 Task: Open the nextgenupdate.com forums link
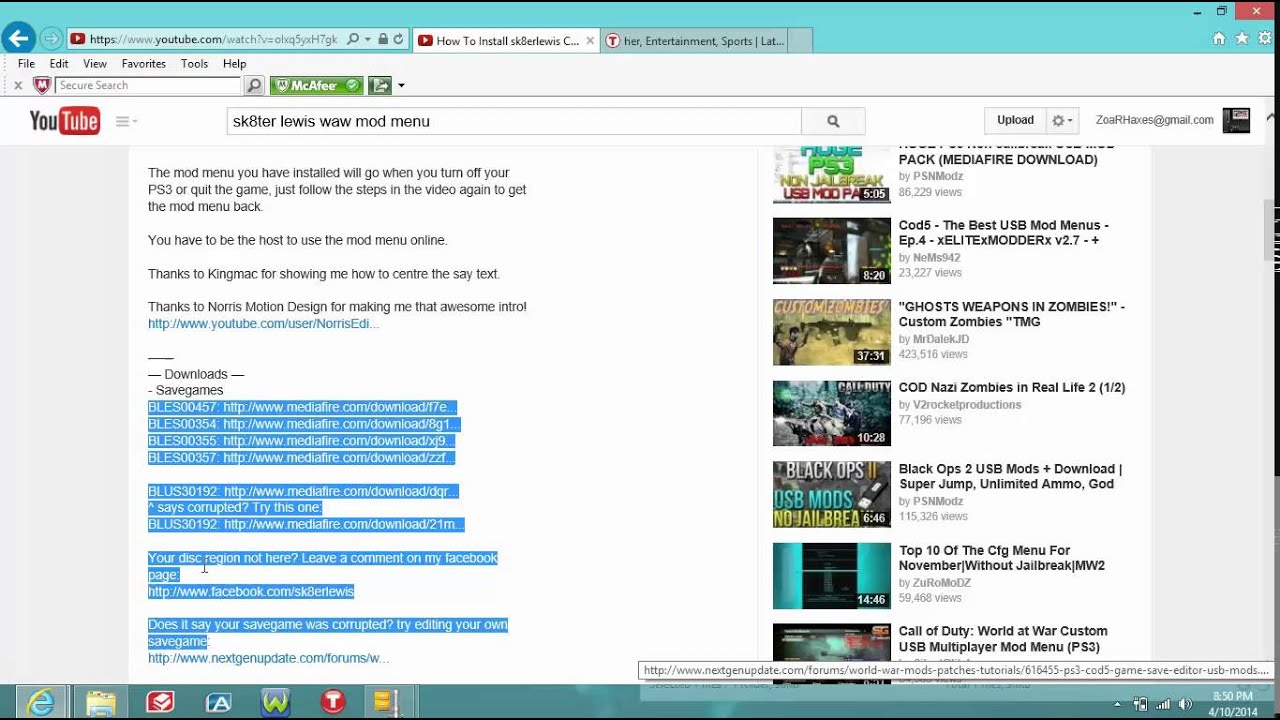pyautogui.click(x=268, y=658)
